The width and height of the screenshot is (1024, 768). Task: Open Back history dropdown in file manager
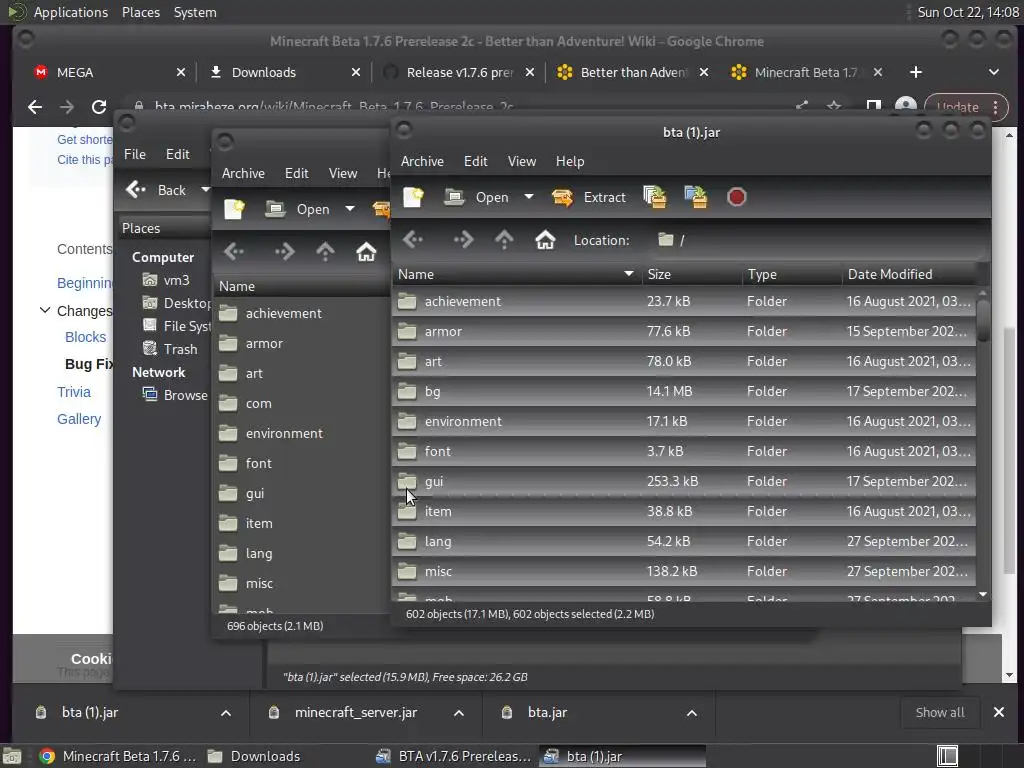coord(205,190)
